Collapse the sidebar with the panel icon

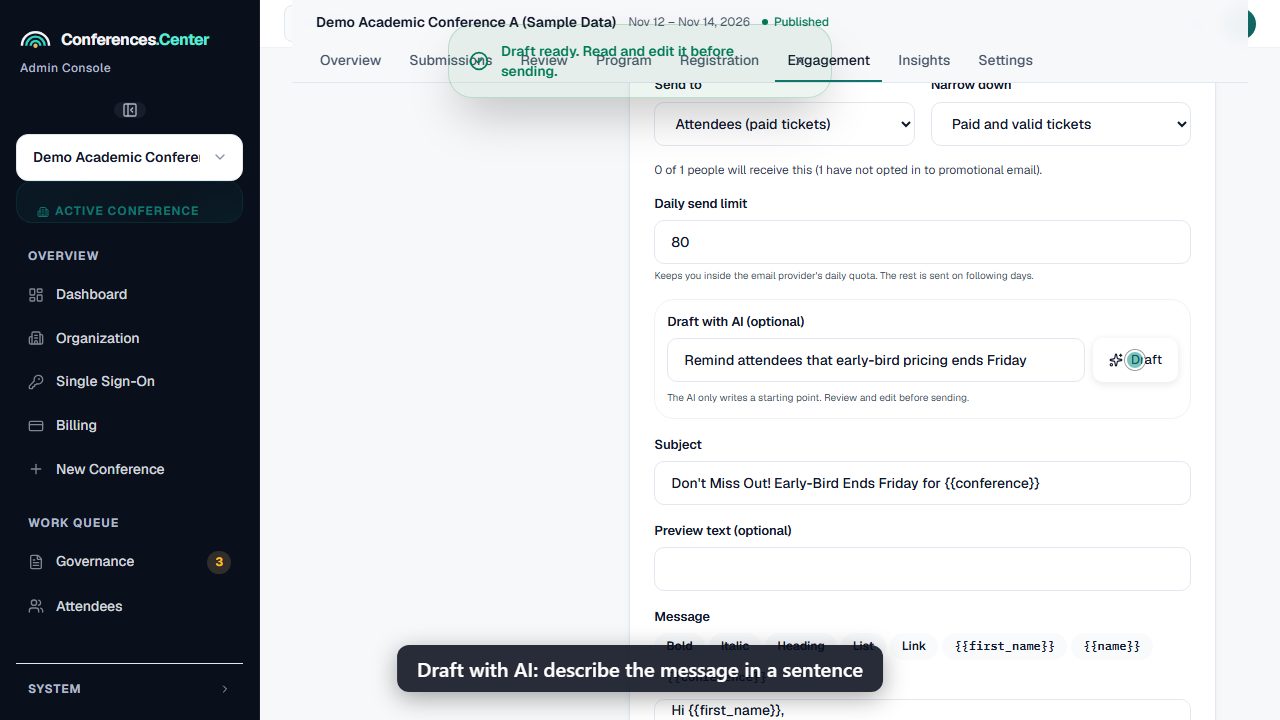(x=130, y=110)
